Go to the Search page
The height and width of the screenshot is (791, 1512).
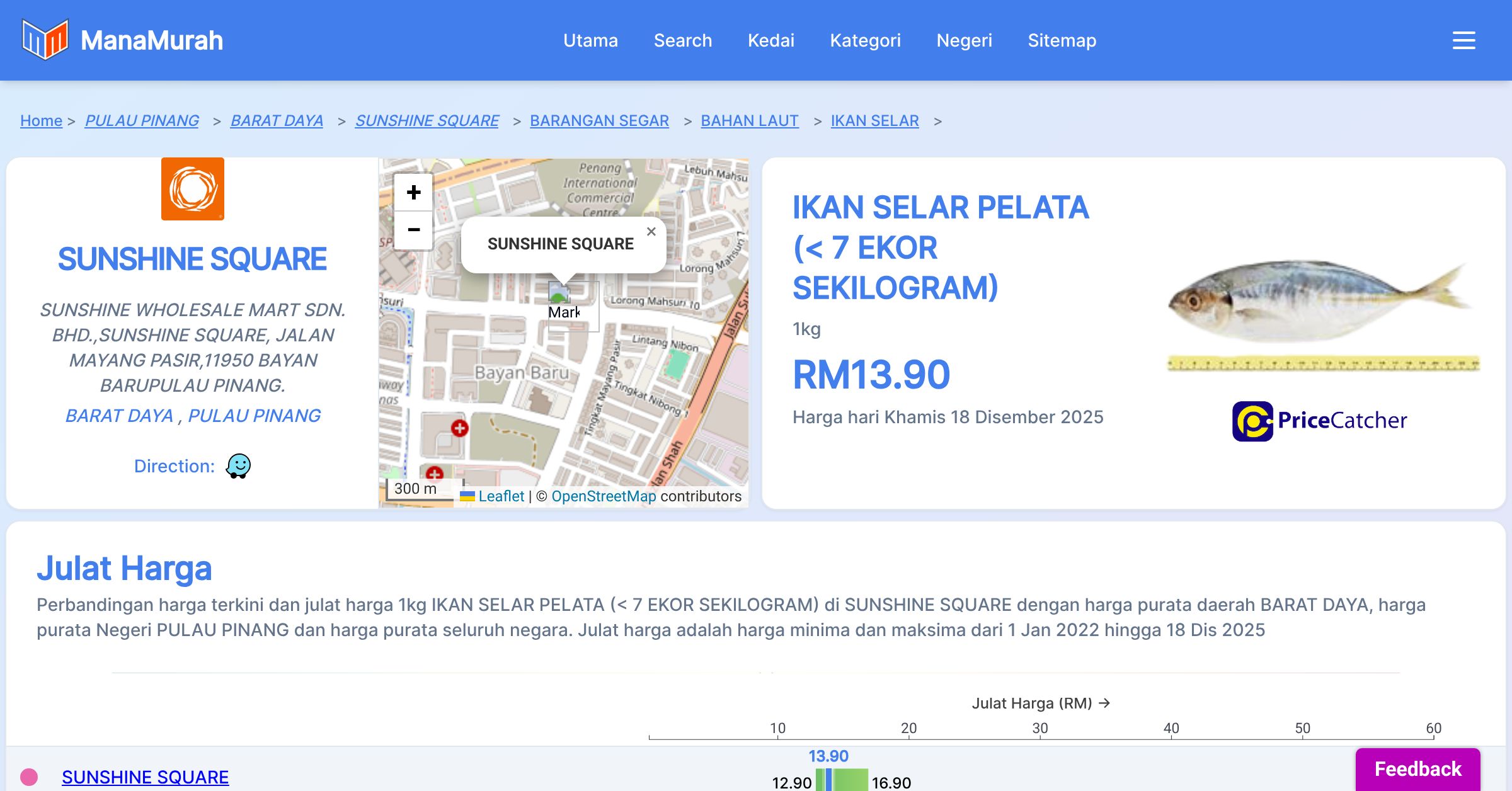click(x=682, y=40)
